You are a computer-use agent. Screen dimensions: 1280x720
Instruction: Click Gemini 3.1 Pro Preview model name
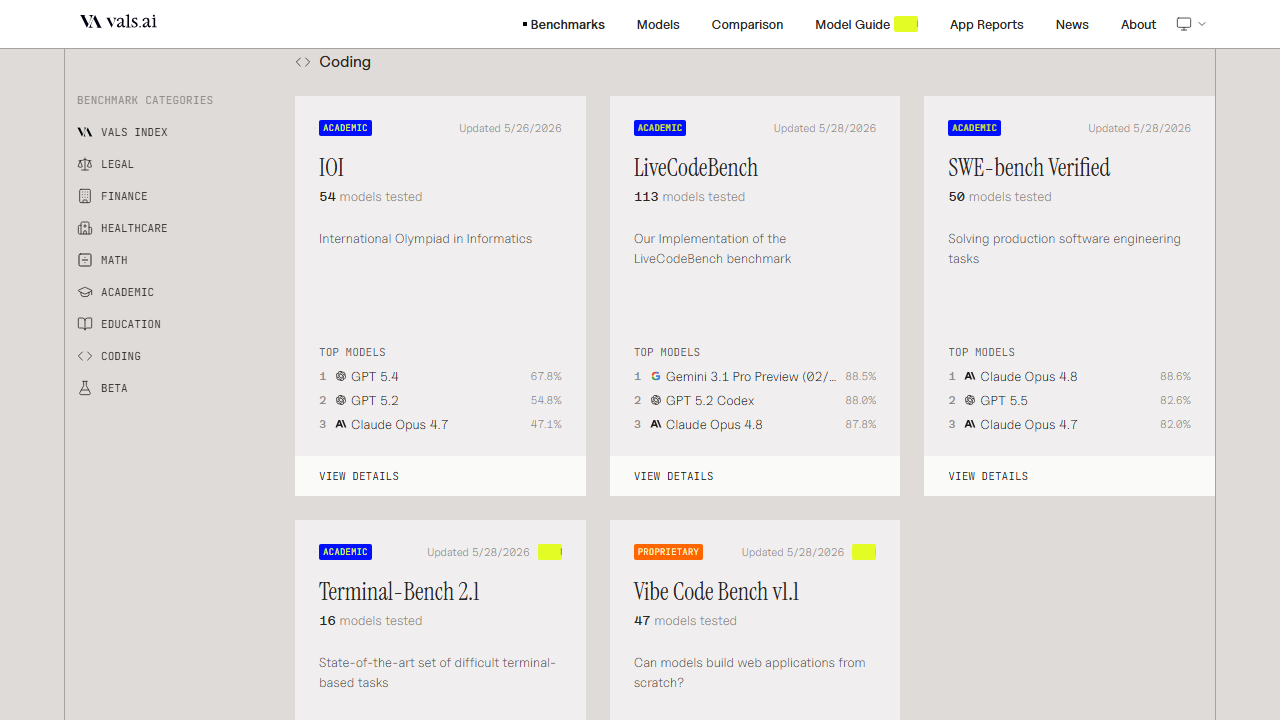[751, 377]
